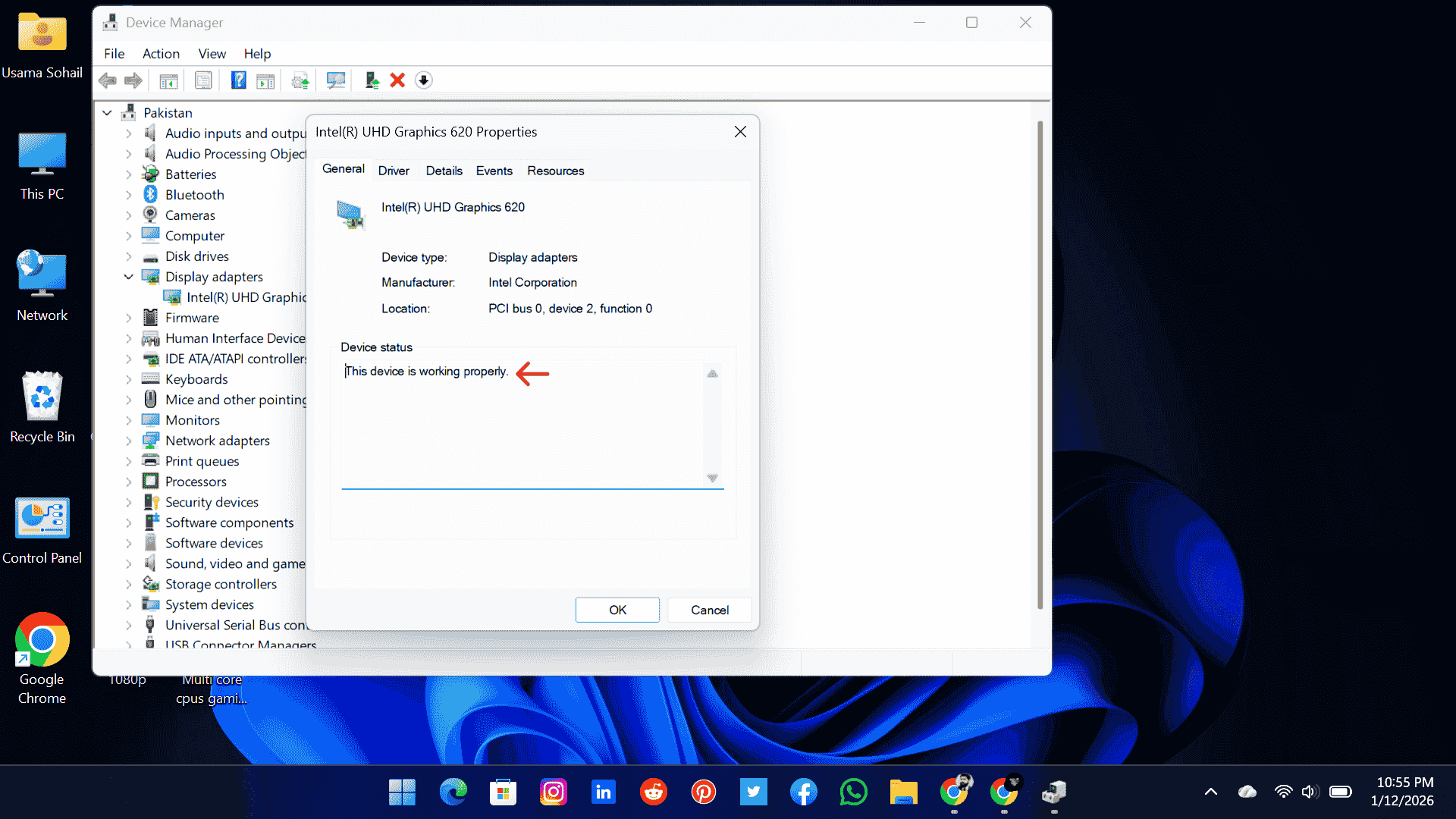1456x819 pixels.
Task: Switch to the Driver tab
Action: click(393, 171)
